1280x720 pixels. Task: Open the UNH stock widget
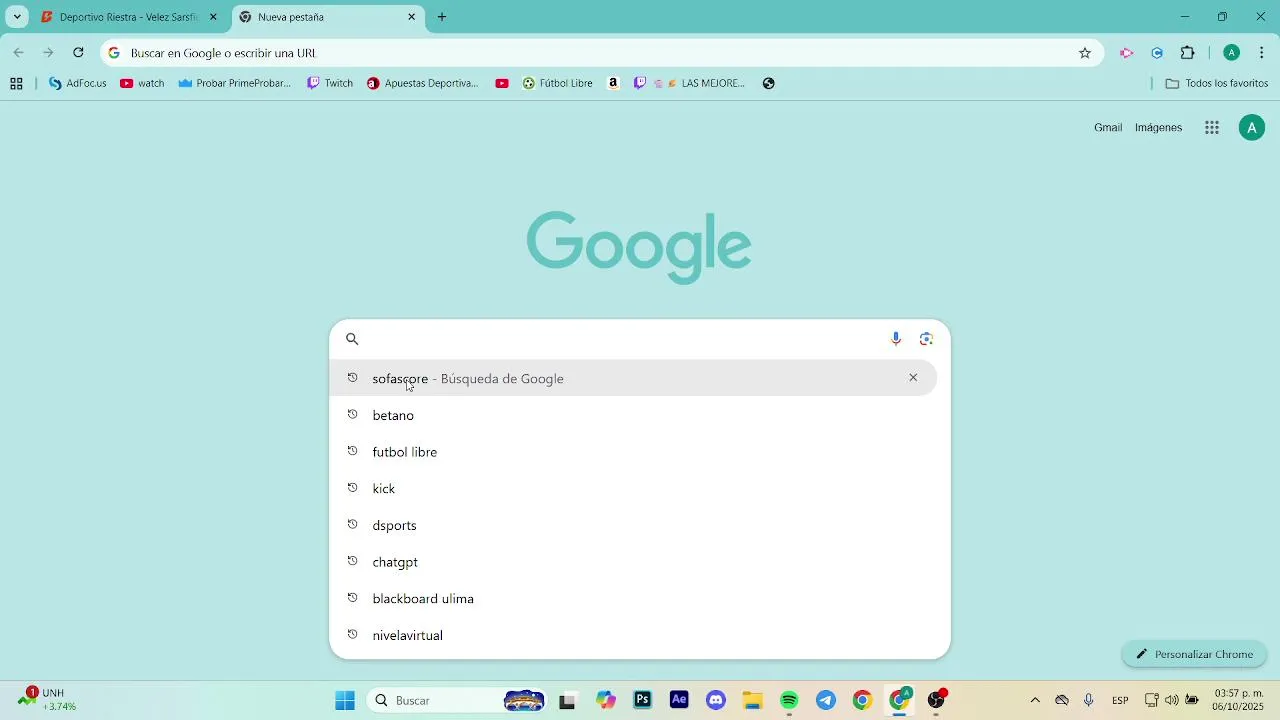(x=47, y=699)
